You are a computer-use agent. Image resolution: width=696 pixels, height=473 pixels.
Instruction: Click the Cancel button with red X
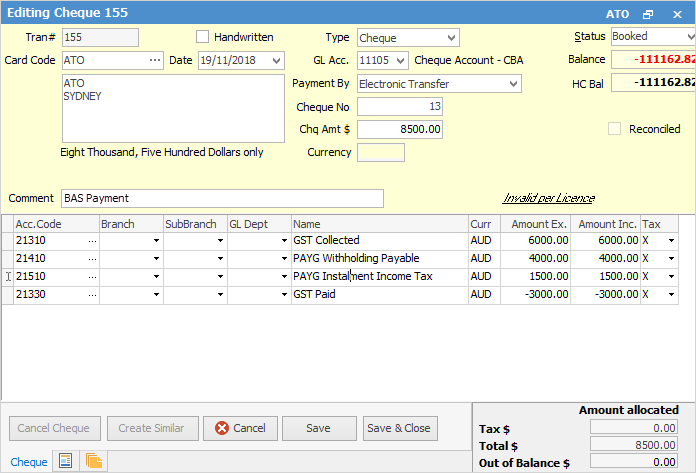[239, 428]
